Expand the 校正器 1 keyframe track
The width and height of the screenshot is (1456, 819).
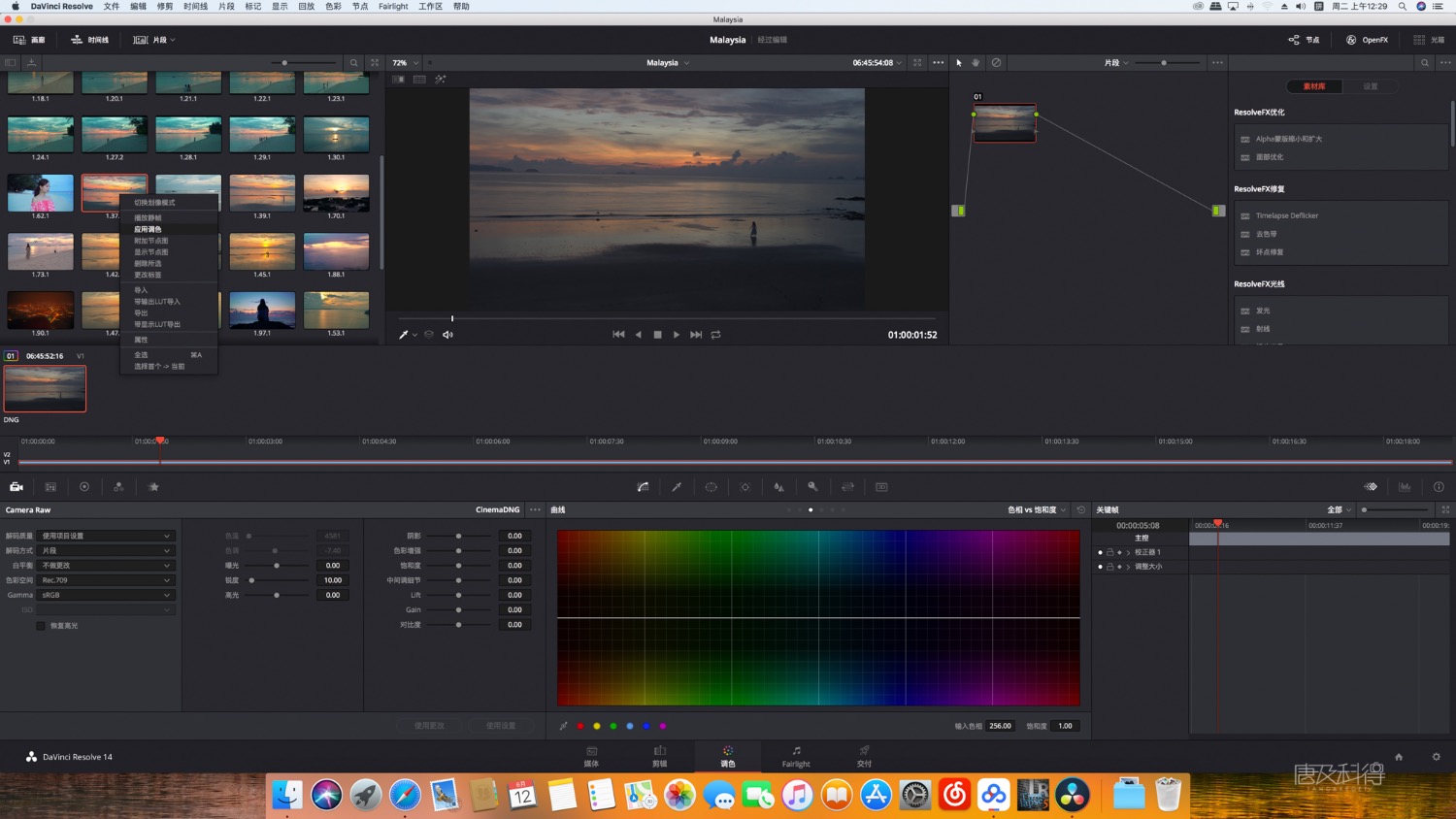(x=1128, y=552)
